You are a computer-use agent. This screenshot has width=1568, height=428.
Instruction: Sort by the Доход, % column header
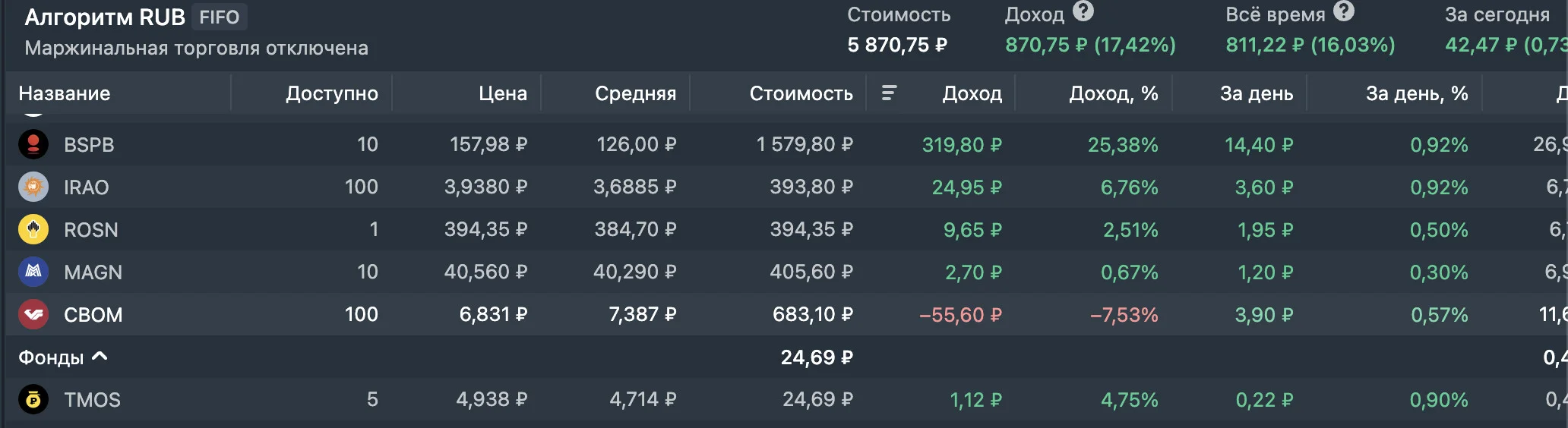1113,93
